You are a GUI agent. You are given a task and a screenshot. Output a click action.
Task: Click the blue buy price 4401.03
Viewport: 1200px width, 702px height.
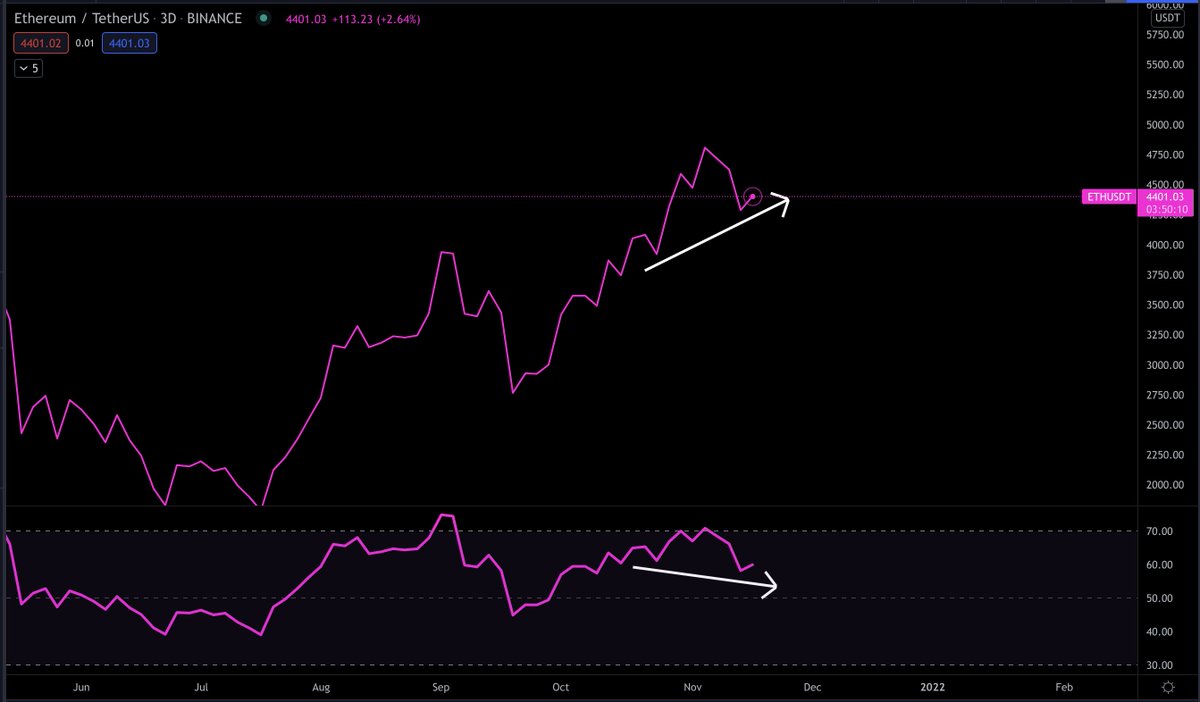tap(131, 43)
